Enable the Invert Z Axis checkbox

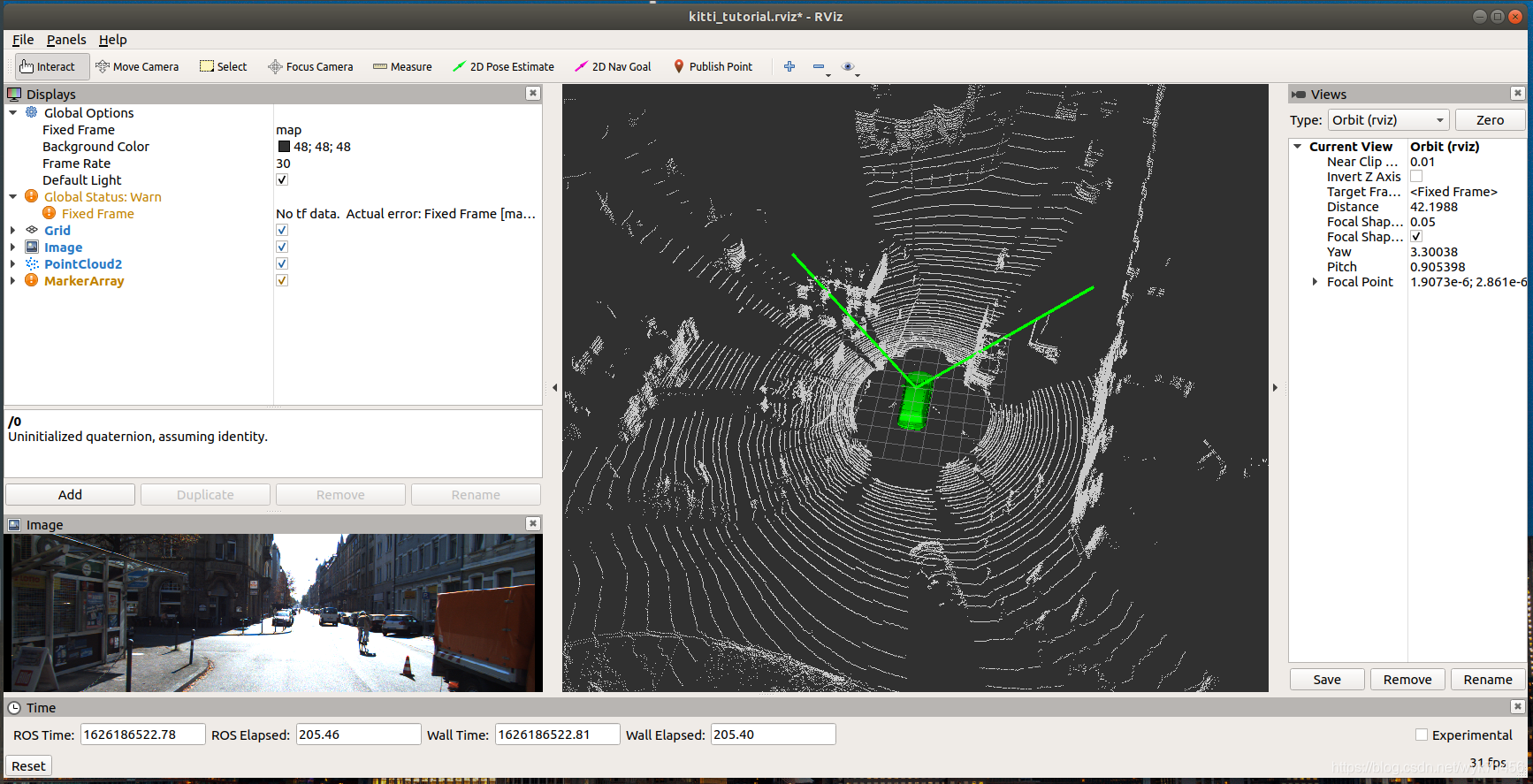point(1416,177)
